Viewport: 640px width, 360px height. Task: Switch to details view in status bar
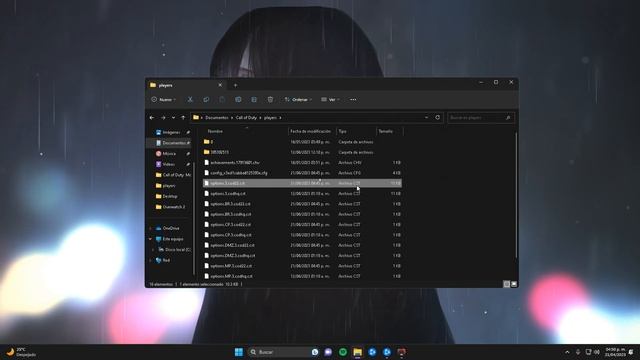507,284
